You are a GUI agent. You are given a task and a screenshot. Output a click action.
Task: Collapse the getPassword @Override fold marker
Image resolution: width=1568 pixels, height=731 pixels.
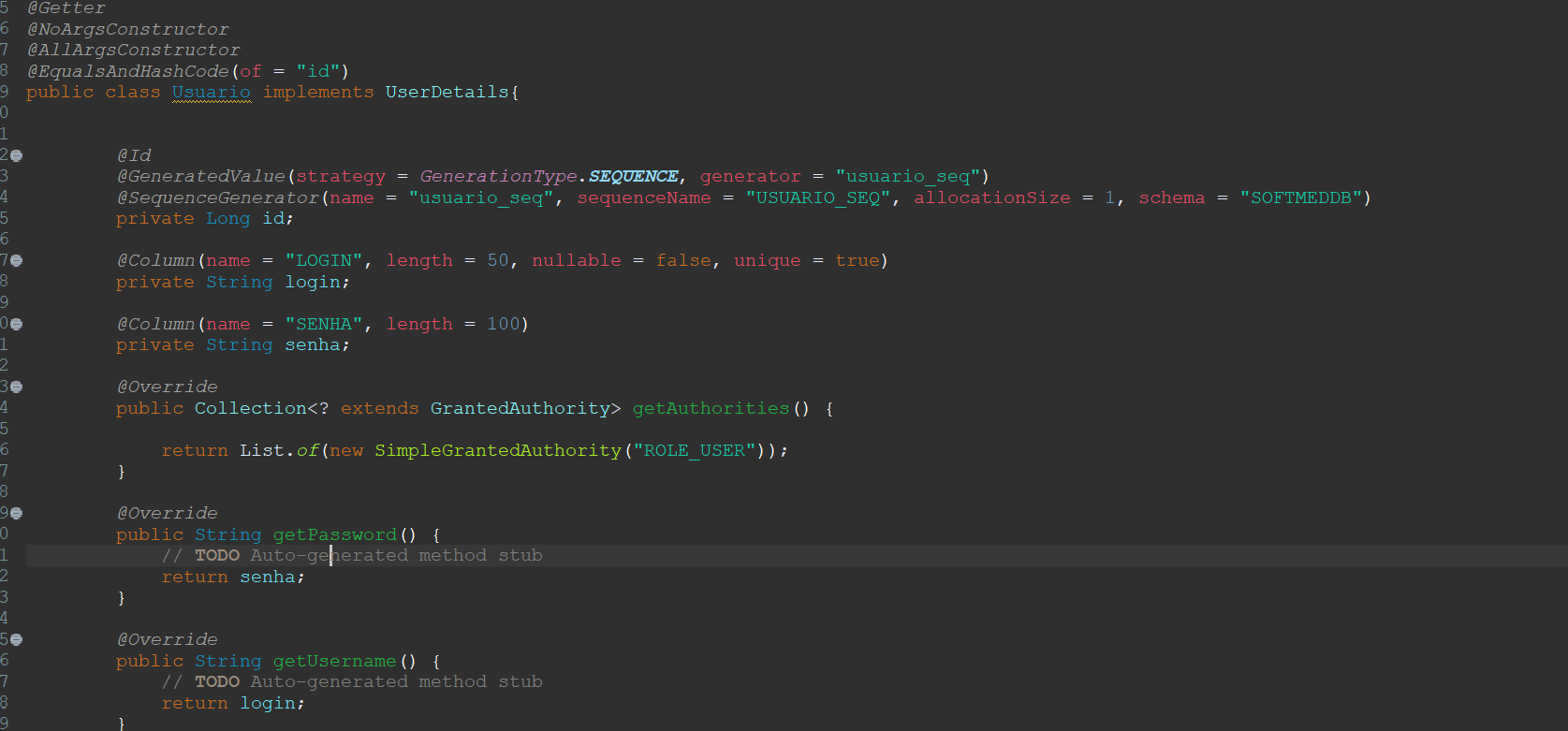[16, 513]
